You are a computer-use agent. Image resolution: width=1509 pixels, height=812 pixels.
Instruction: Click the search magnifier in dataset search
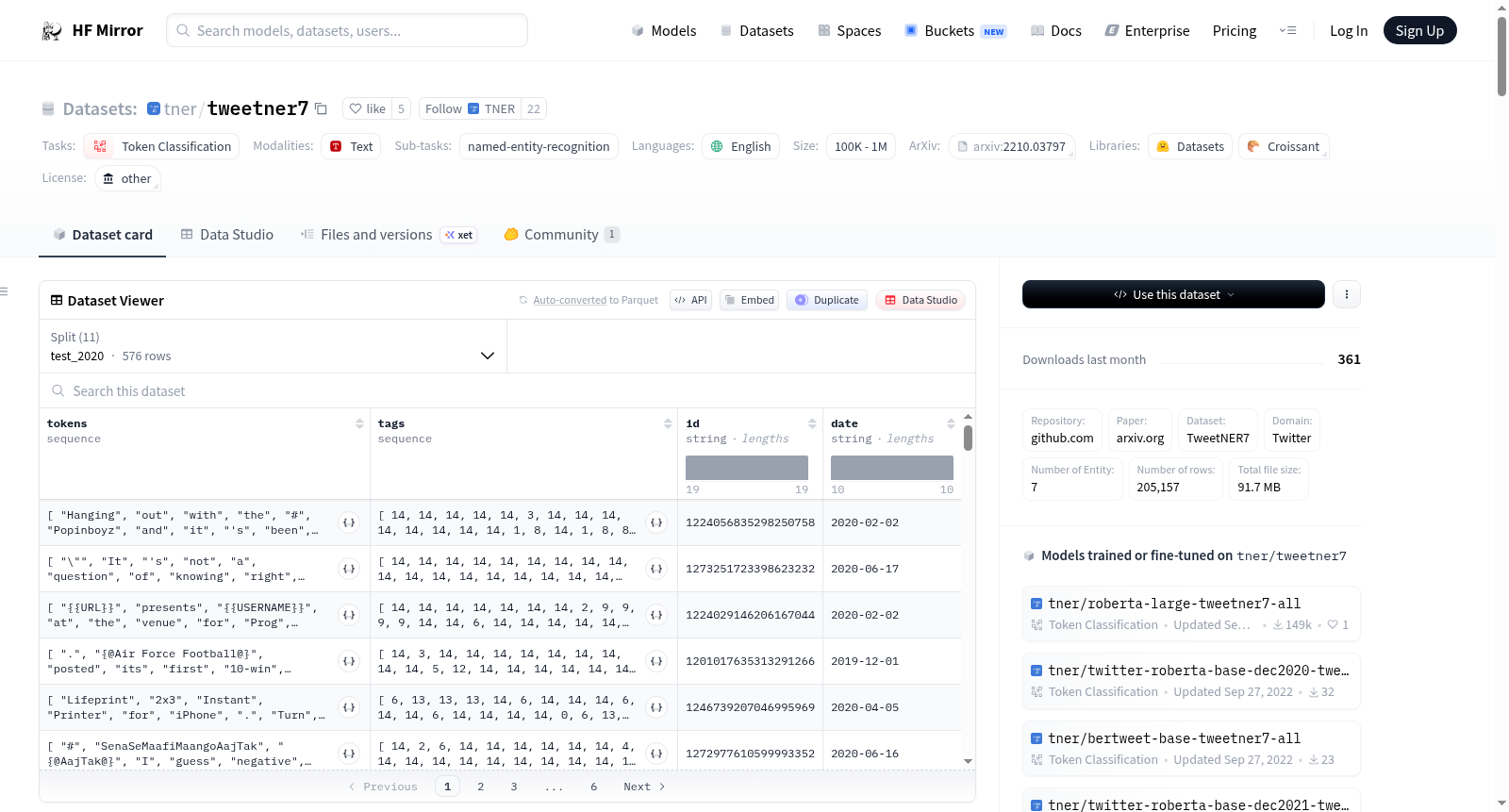click(x=58, y=390)
